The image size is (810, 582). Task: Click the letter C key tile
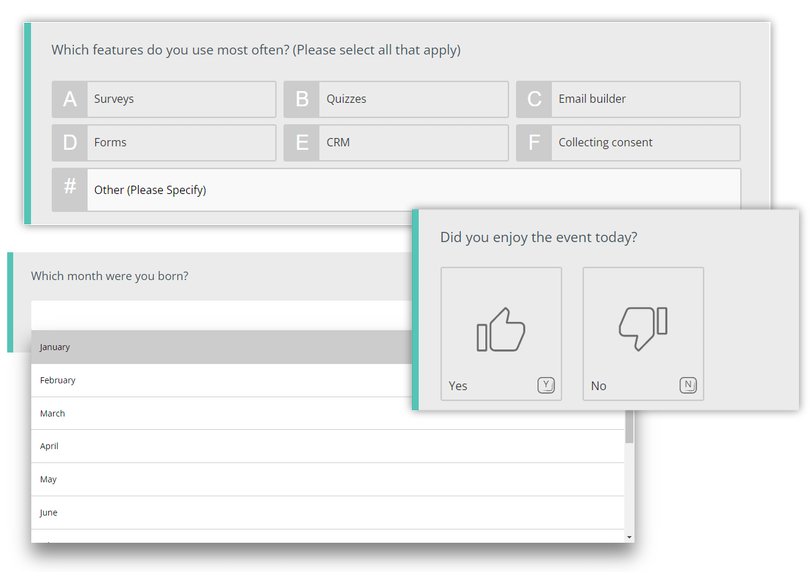[x=534, y=99]
